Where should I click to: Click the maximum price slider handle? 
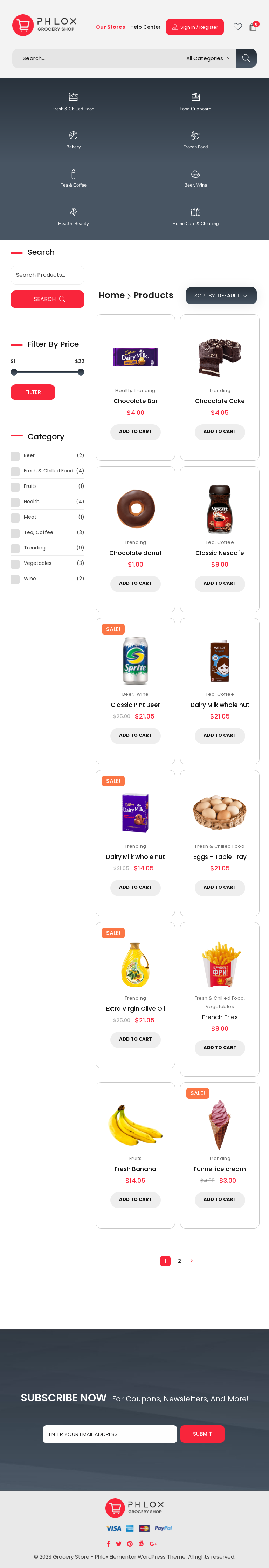81,372
